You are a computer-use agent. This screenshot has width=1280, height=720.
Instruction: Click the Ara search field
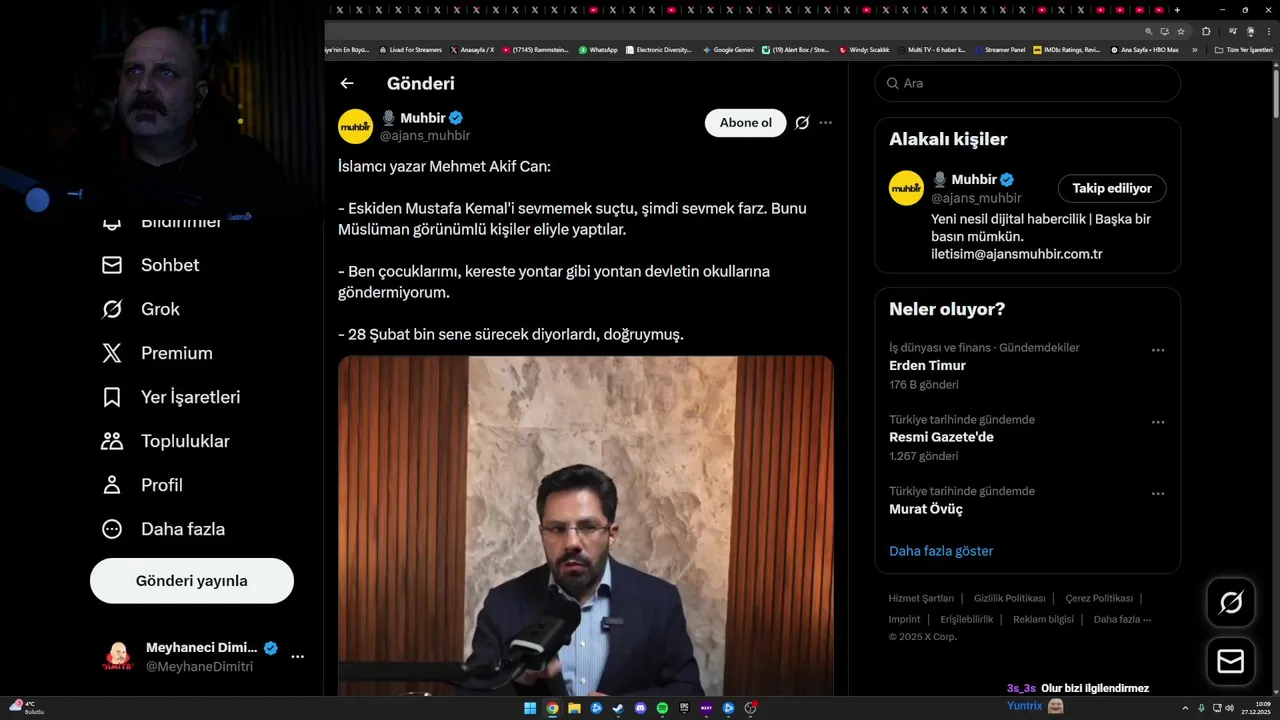[1028, 83]
